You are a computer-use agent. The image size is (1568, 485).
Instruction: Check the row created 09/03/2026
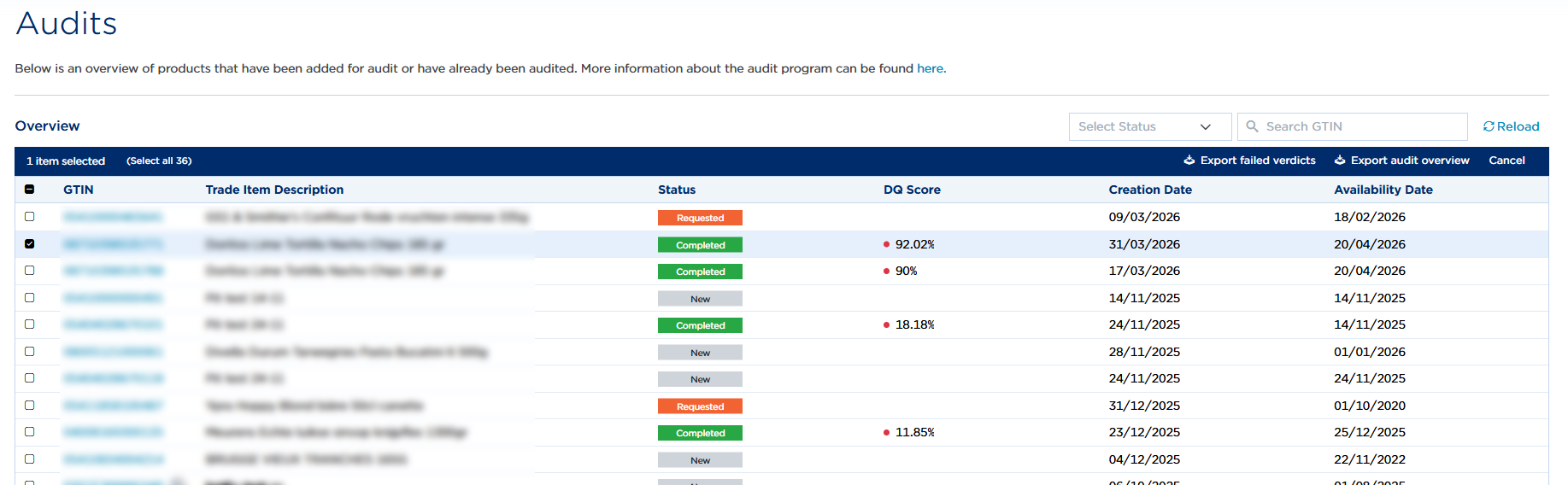click(x=29, y=217)
